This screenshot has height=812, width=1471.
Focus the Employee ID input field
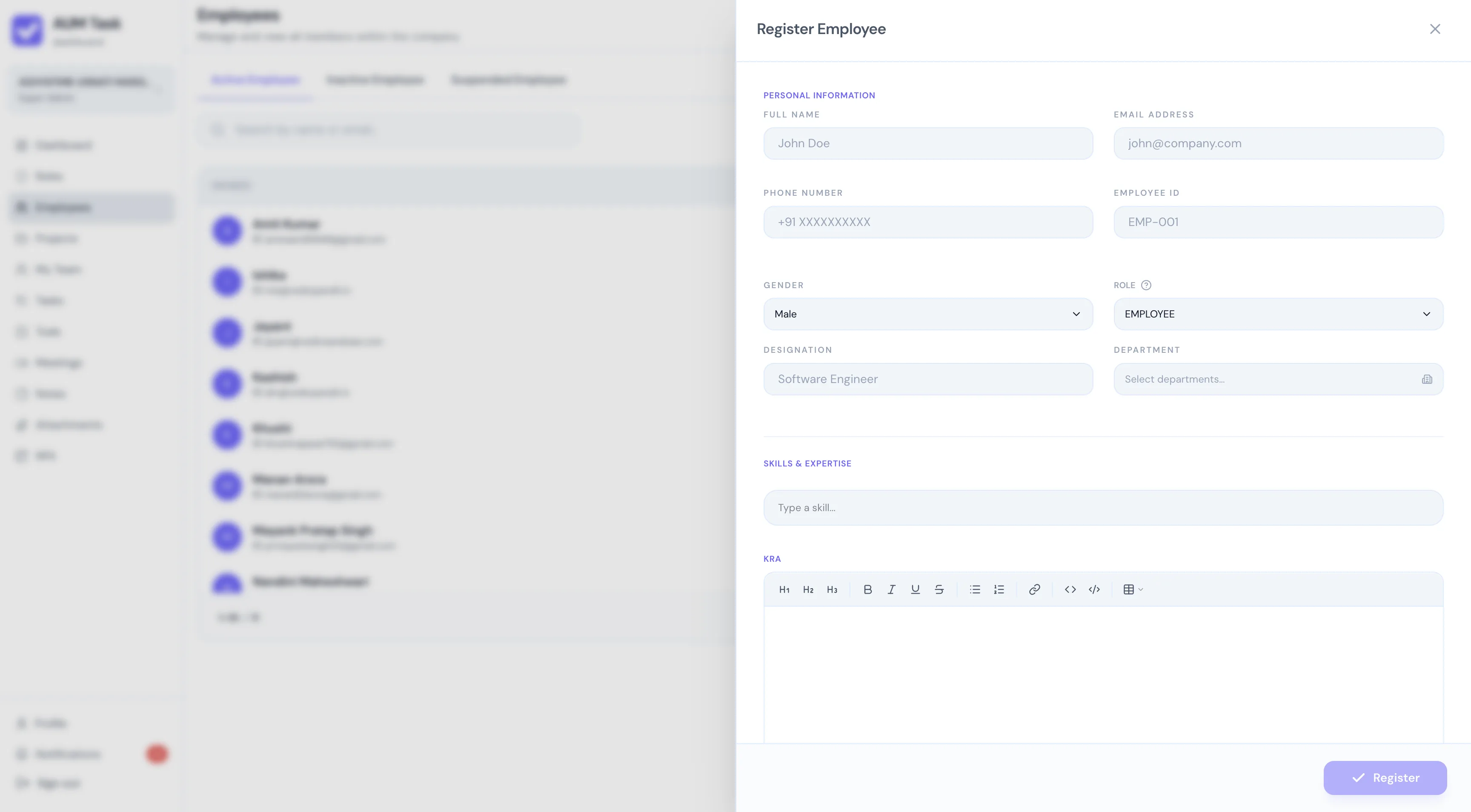[x=1279, y=222]
